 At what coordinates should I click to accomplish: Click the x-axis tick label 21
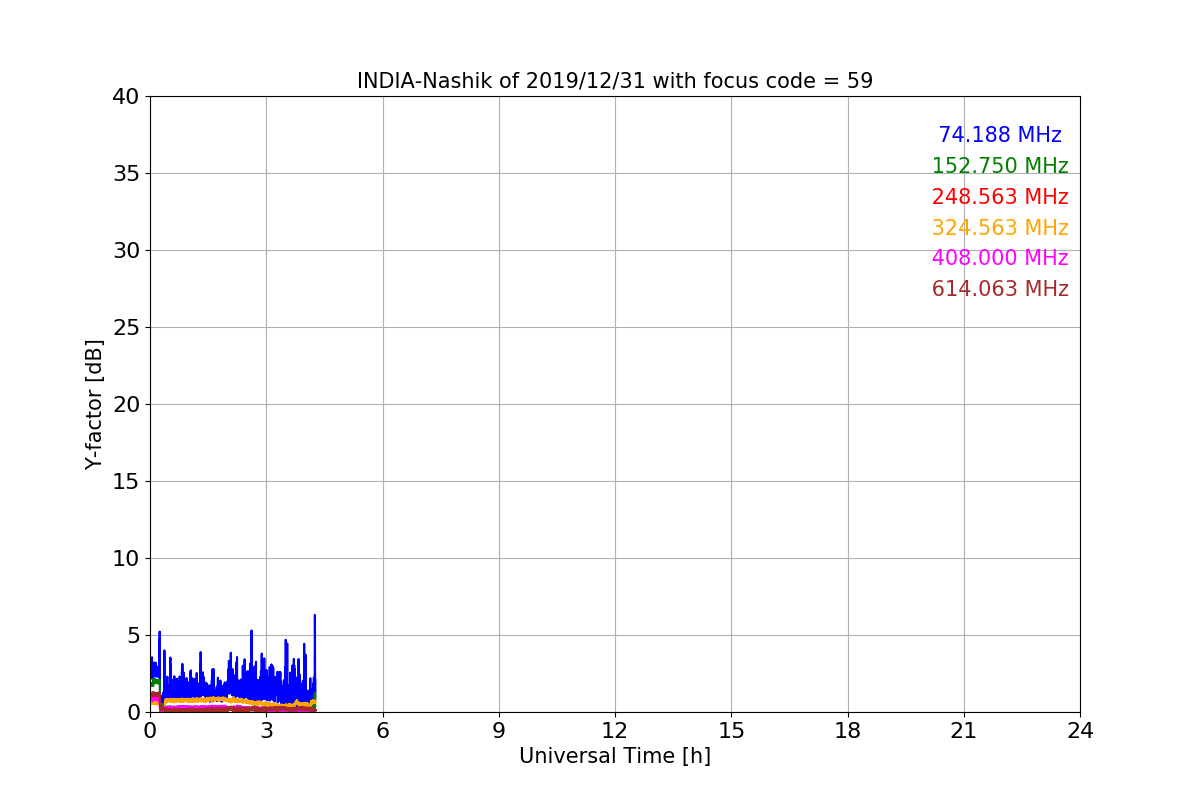point(964,731)
